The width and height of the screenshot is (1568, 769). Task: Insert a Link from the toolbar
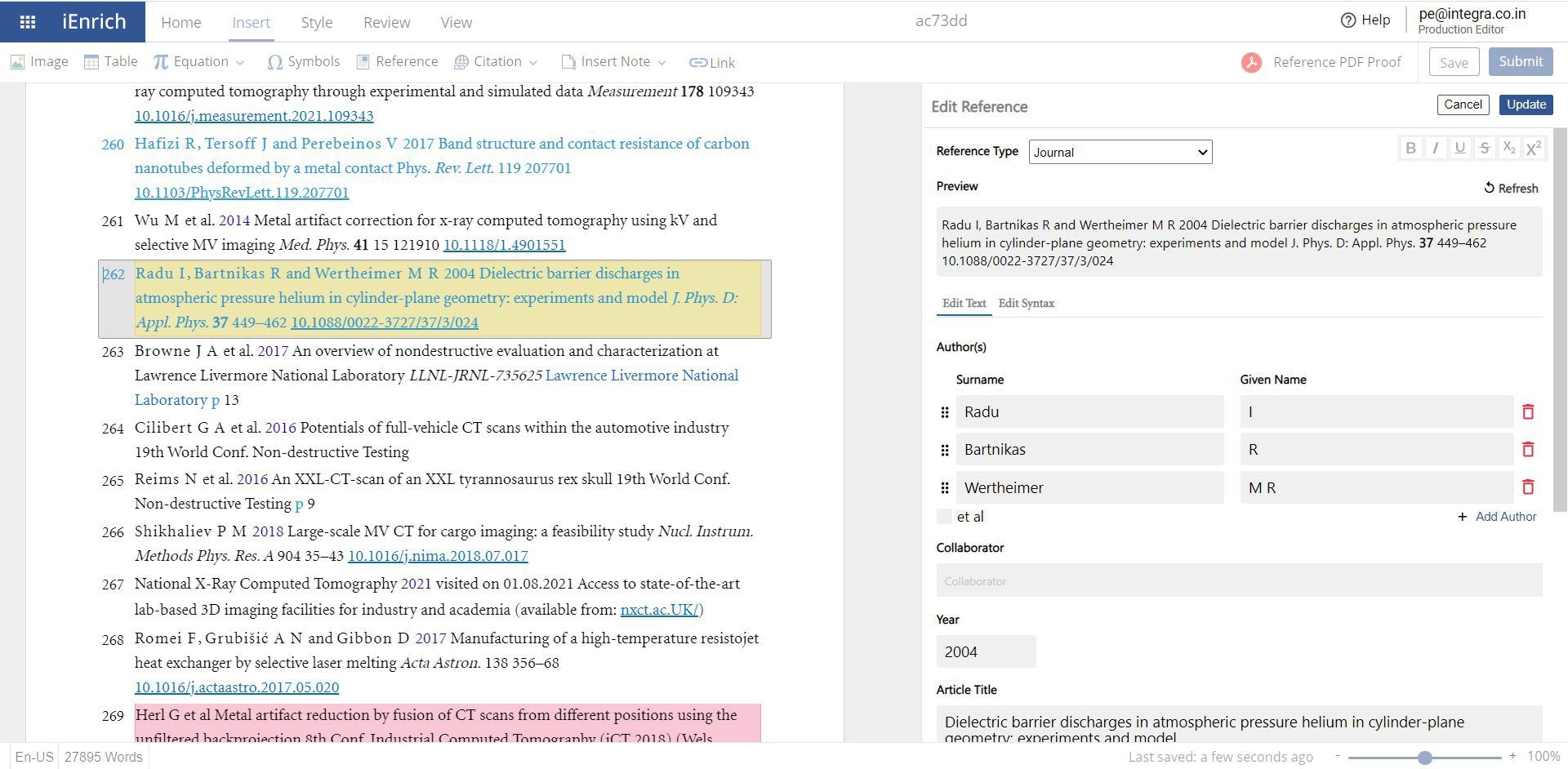[712, 63]
